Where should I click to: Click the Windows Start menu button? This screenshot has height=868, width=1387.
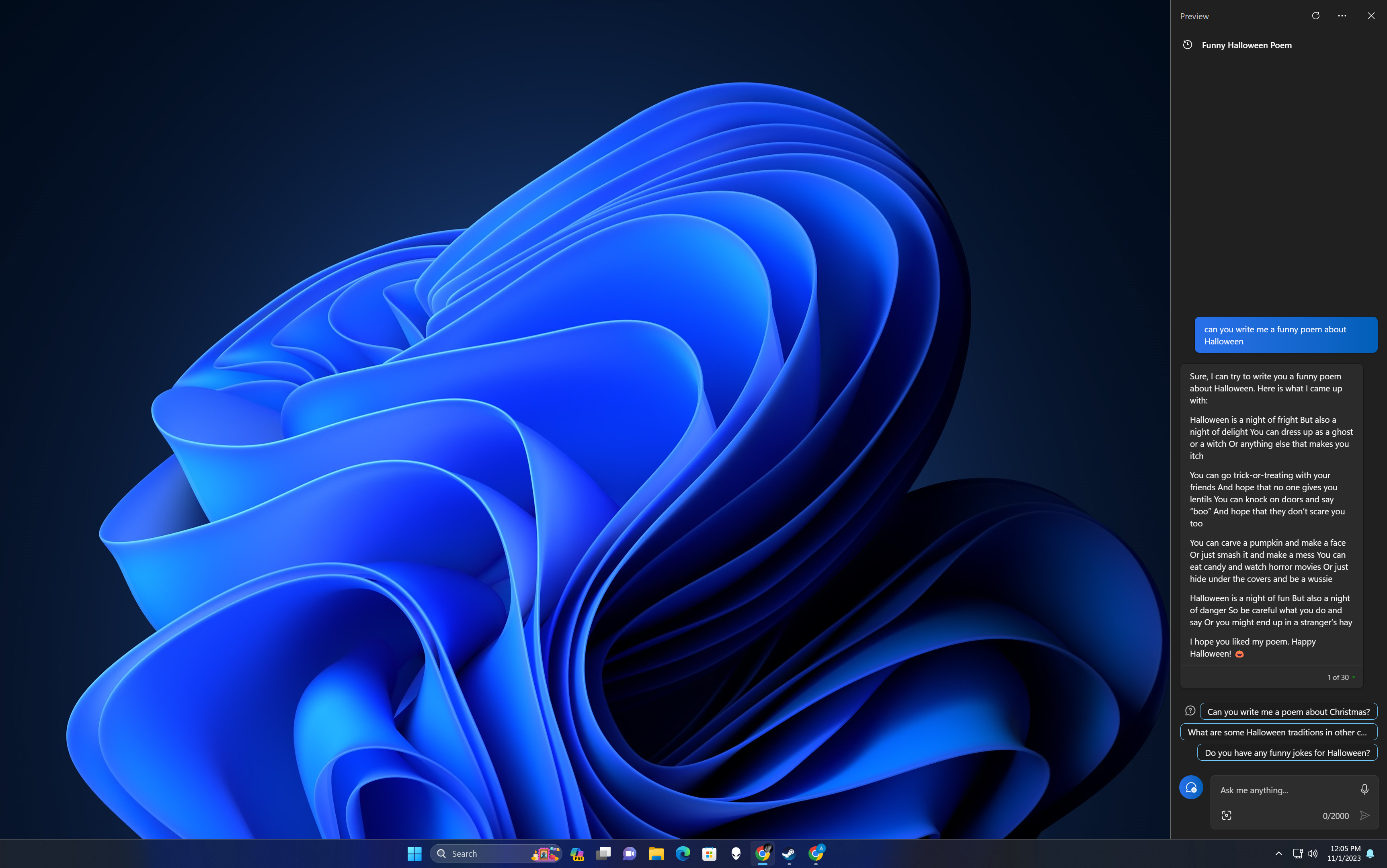pyautogui.click(x=414, y=853)
